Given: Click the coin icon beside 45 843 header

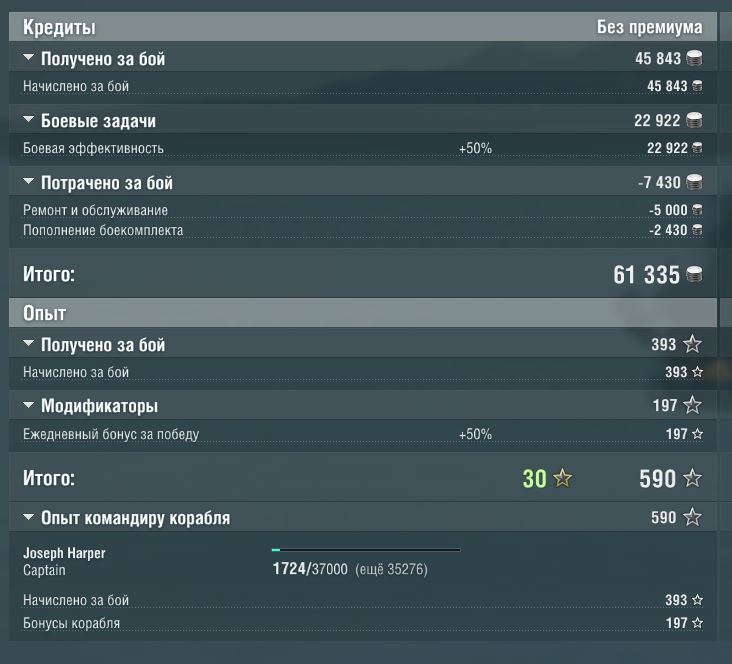Looking at the screenshot, I should (694, 58).
